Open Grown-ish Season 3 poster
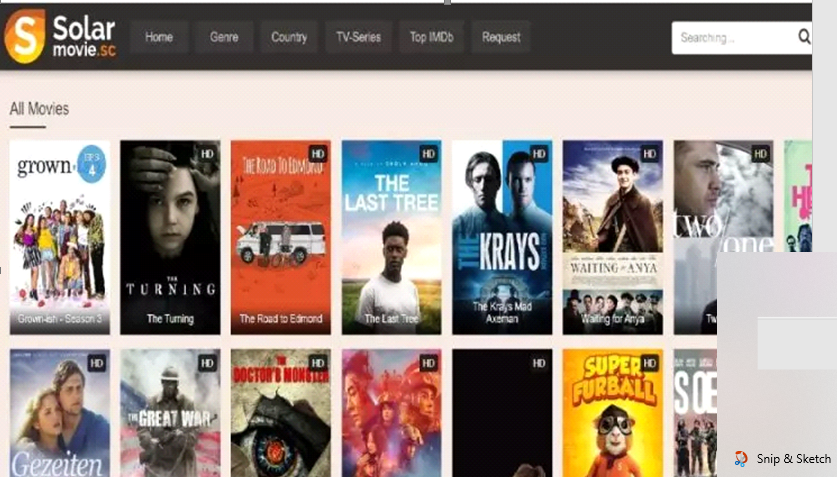 60,237
